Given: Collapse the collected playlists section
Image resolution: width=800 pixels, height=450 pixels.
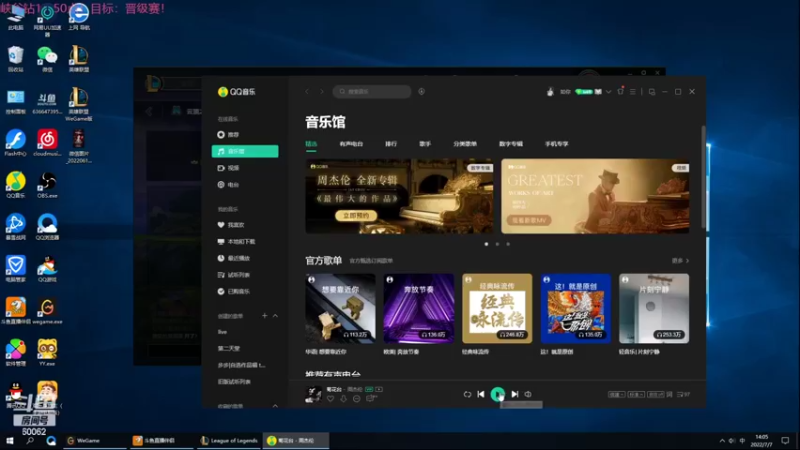Looking at the screenshot, I should coord(276,406).
